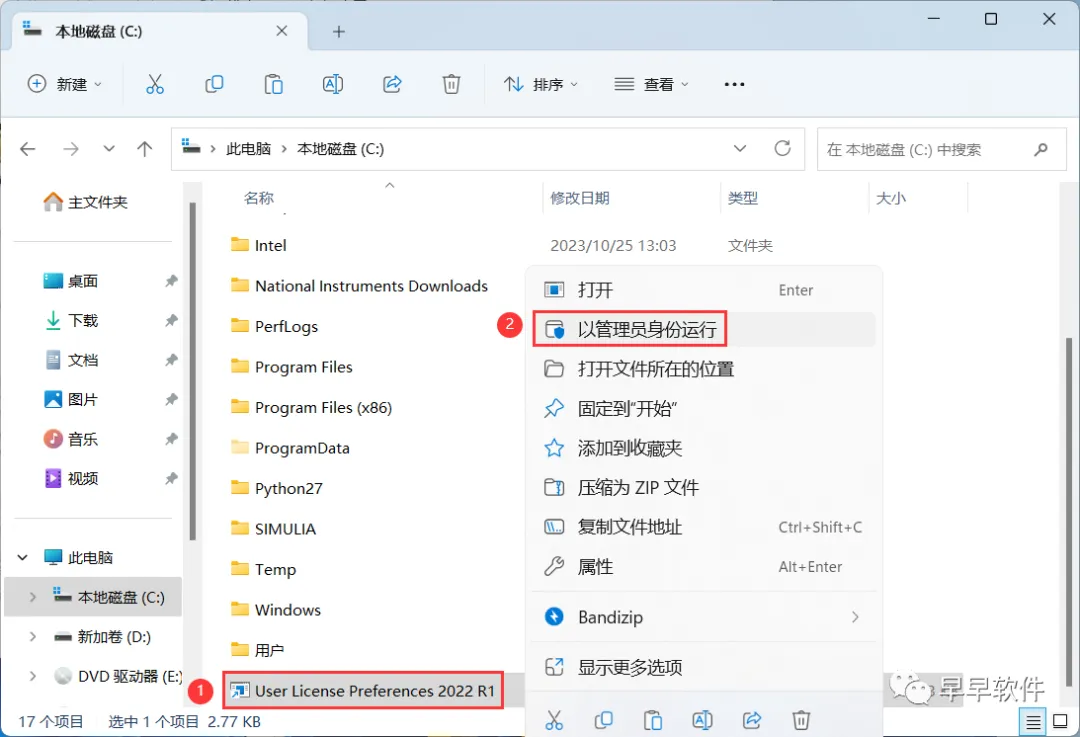
Task: Select User License Preferences 2022 R1 shortcut
Action: (363, 691)
